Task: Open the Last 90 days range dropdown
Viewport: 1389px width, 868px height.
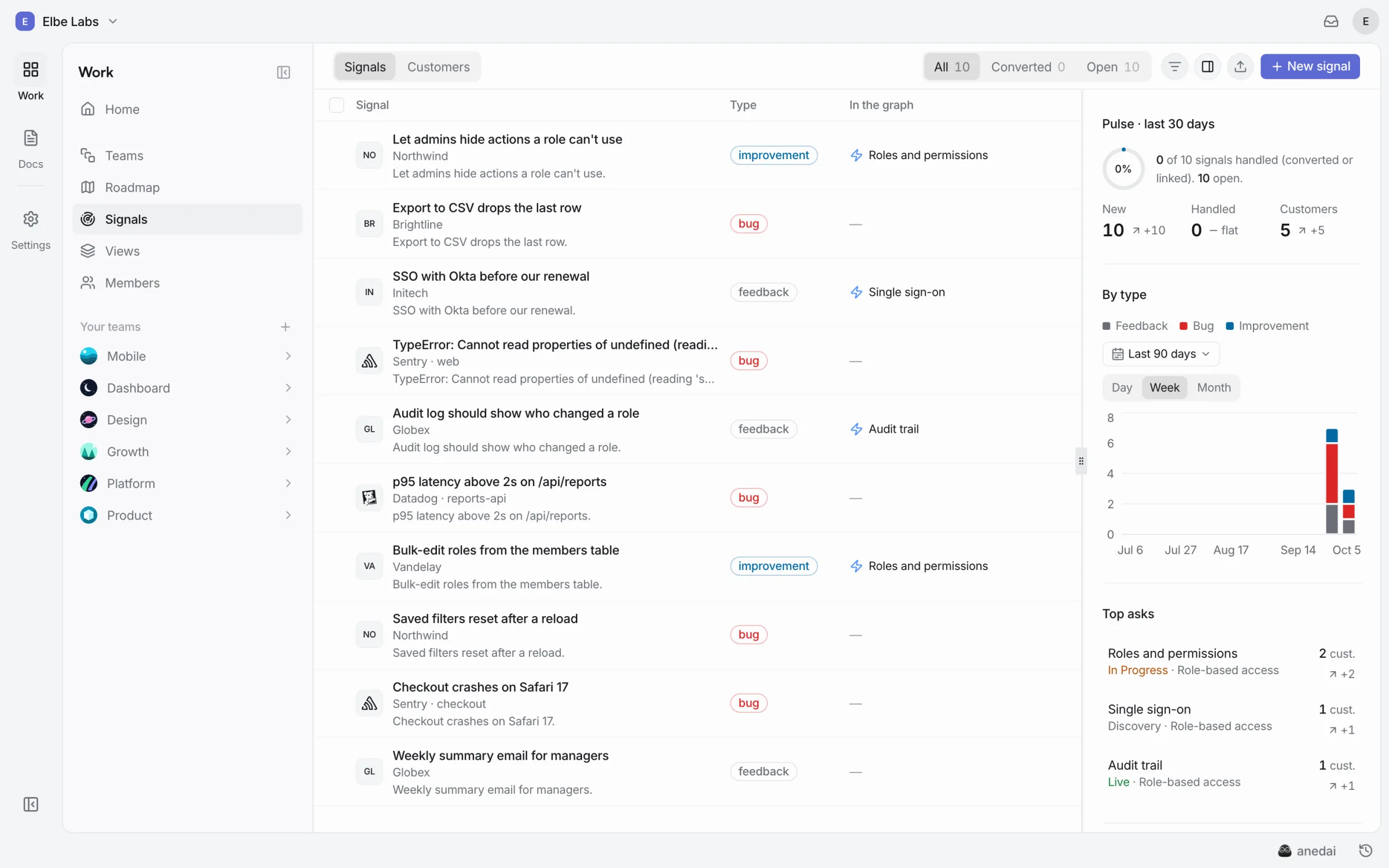Action: click(x=1160, y=354)
